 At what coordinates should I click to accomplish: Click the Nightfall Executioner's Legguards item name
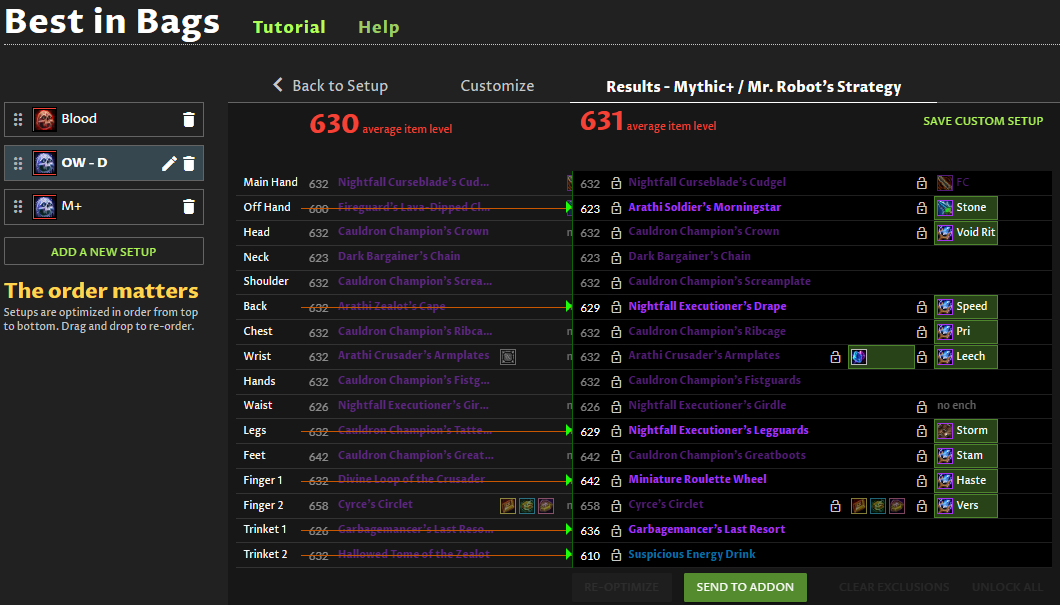(x=718, y=431)
